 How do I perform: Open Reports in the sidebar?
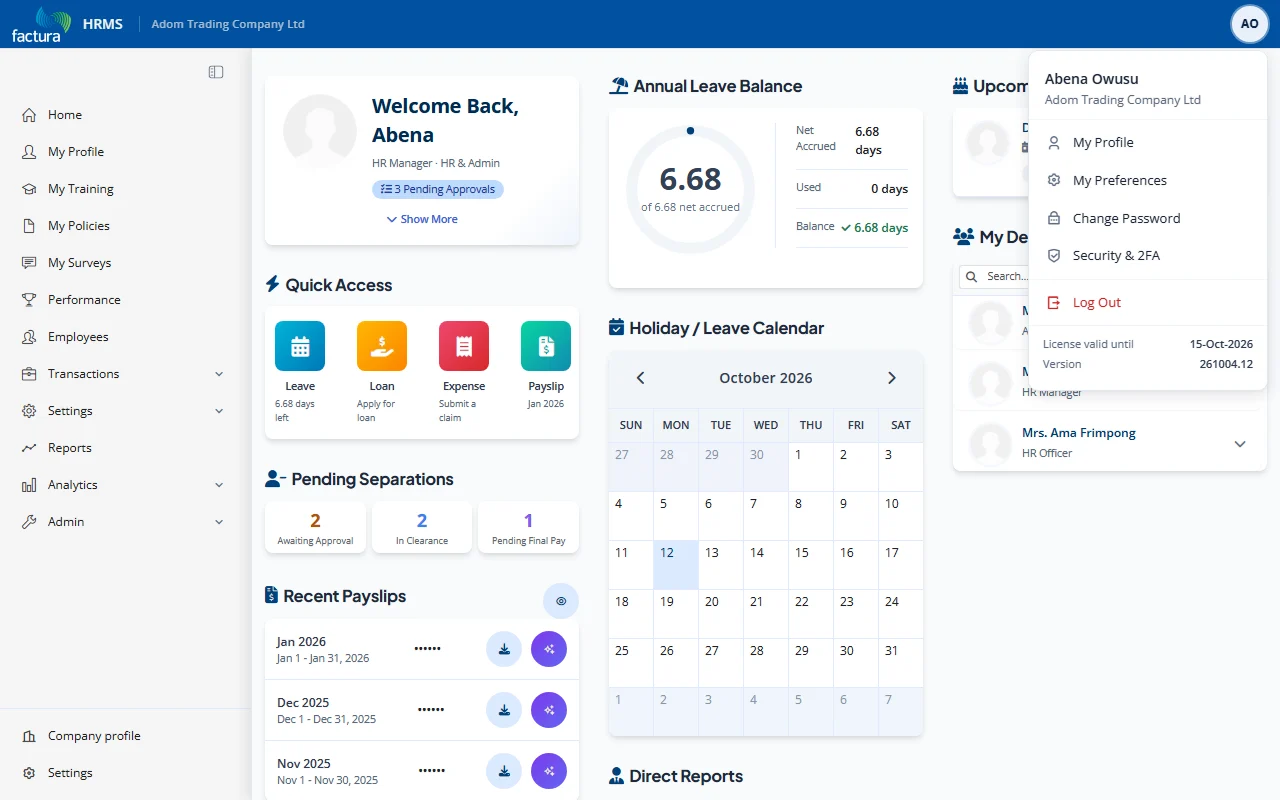tap(126, 448)
